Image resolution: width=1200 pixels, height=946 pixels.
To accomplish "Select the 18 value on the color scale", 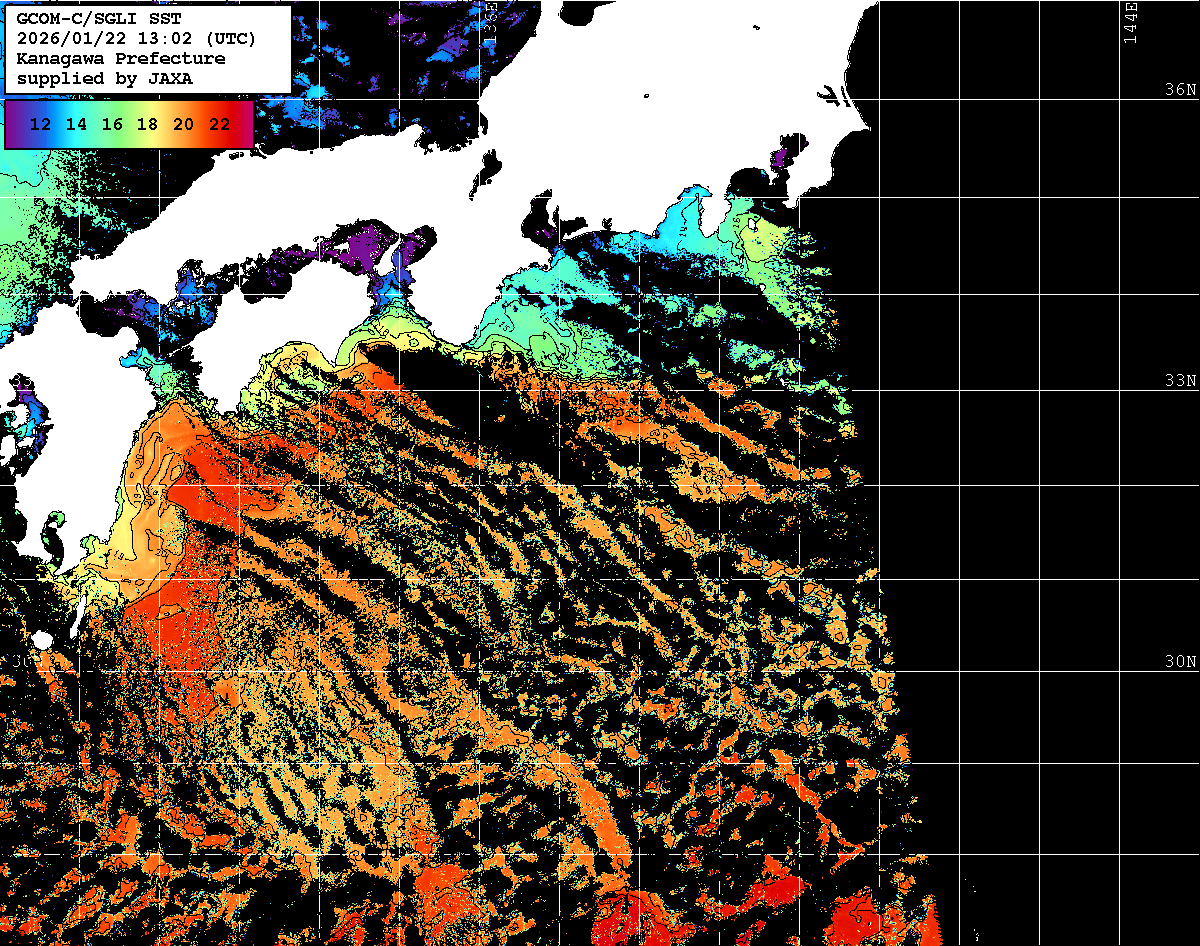I will (147, 124).
